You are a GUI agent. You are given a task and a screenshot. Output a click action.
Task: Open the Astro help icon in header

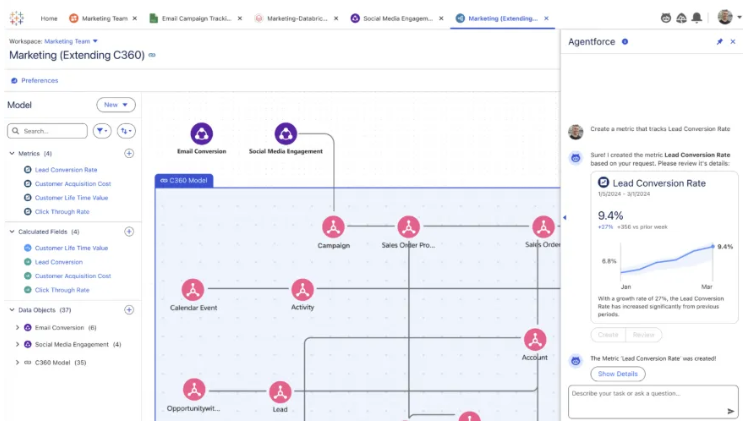666,18
